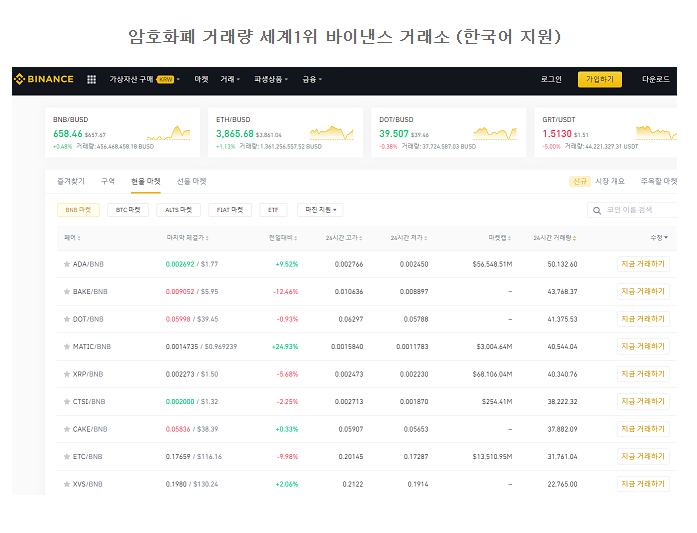Open the 수정 column dropdown

pyautogui.click(x=659, y=238)
